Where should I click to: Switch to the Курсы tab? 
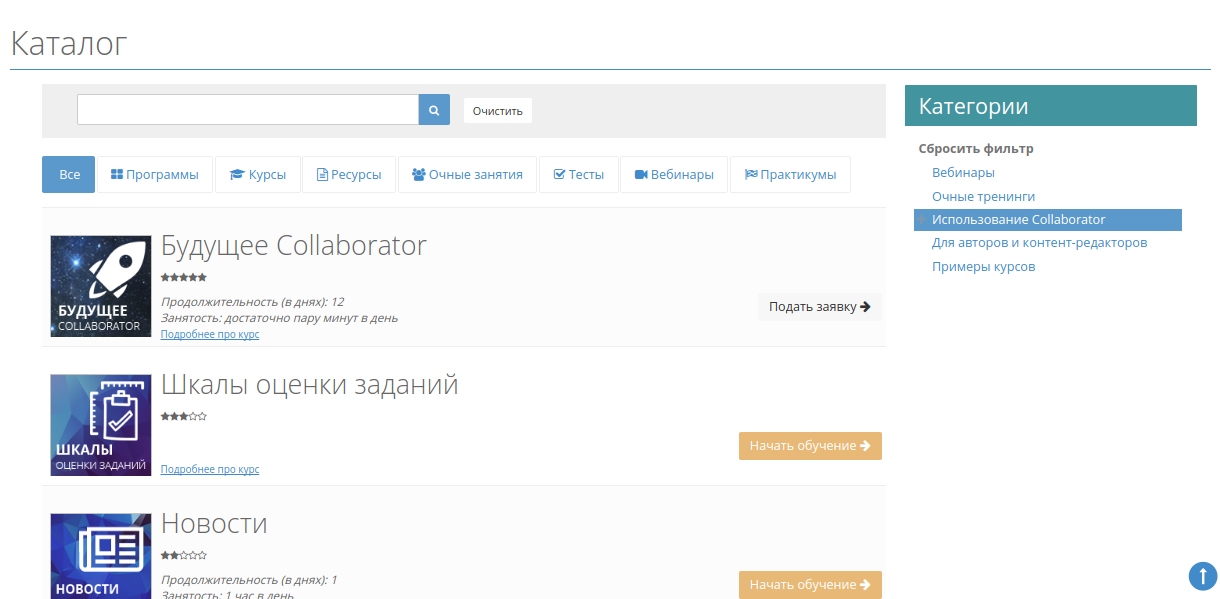(258, 174)
